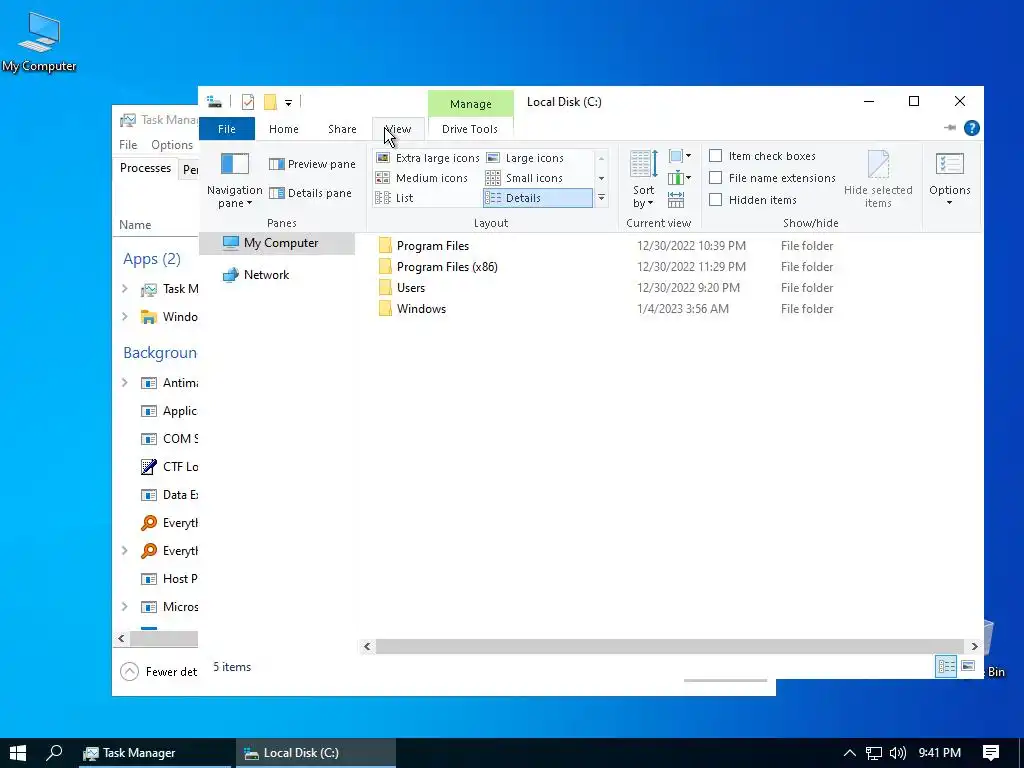1024x768 pixels.
Task: Click the scroll right arrow in file list
Action: (x=974, y=647)
